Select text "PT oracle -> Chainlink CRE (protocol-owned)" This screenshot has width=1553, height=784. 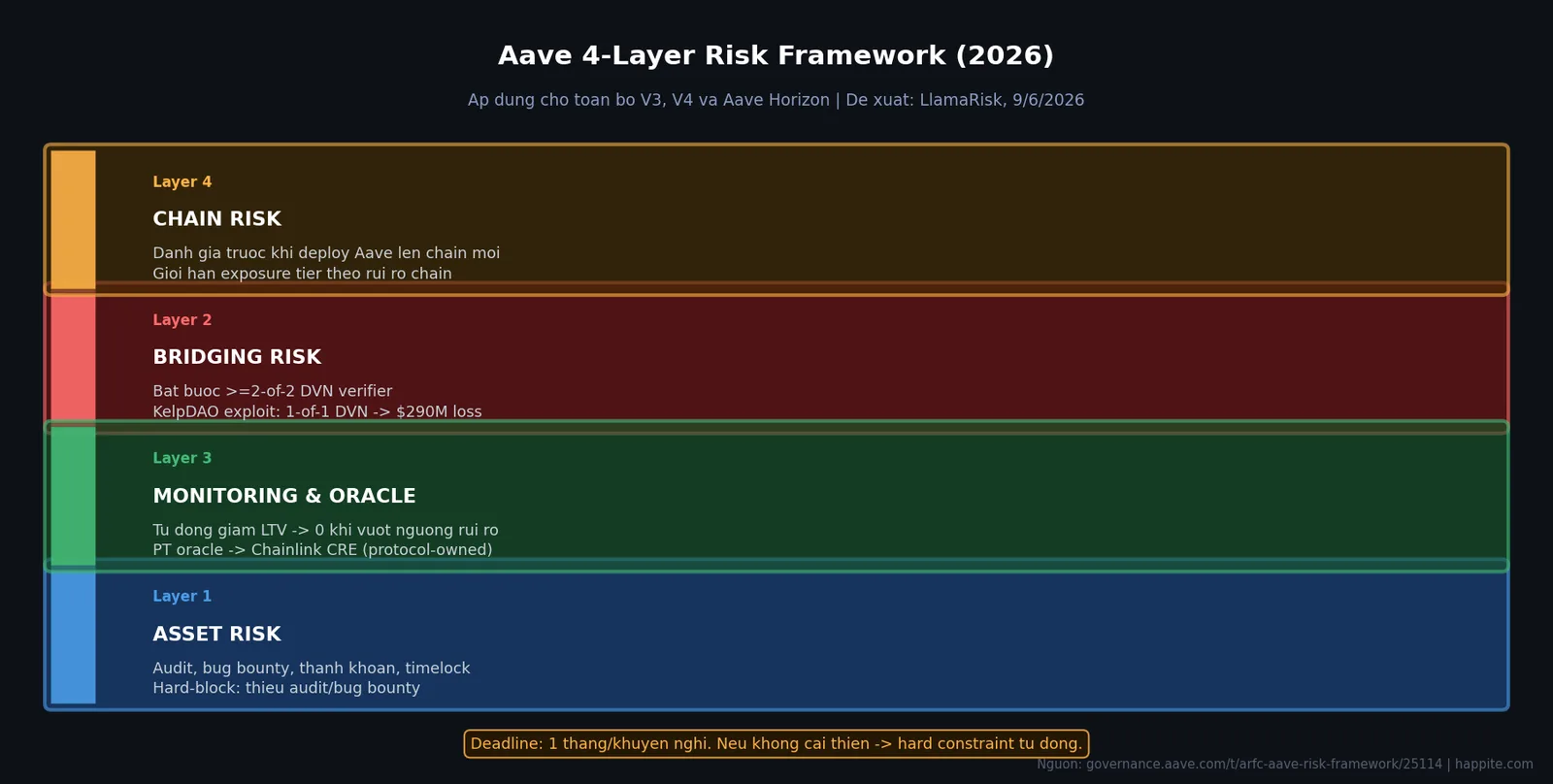(x=322, y=550)
